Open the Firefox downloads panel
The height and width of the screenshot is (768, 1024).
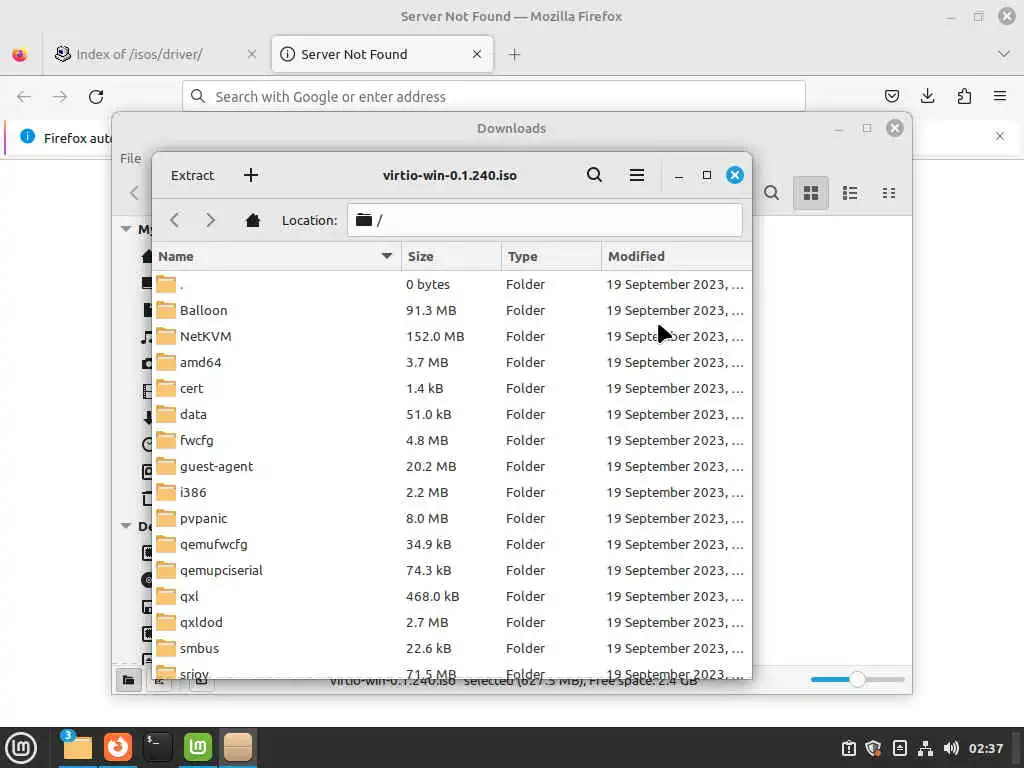(927, 97)
